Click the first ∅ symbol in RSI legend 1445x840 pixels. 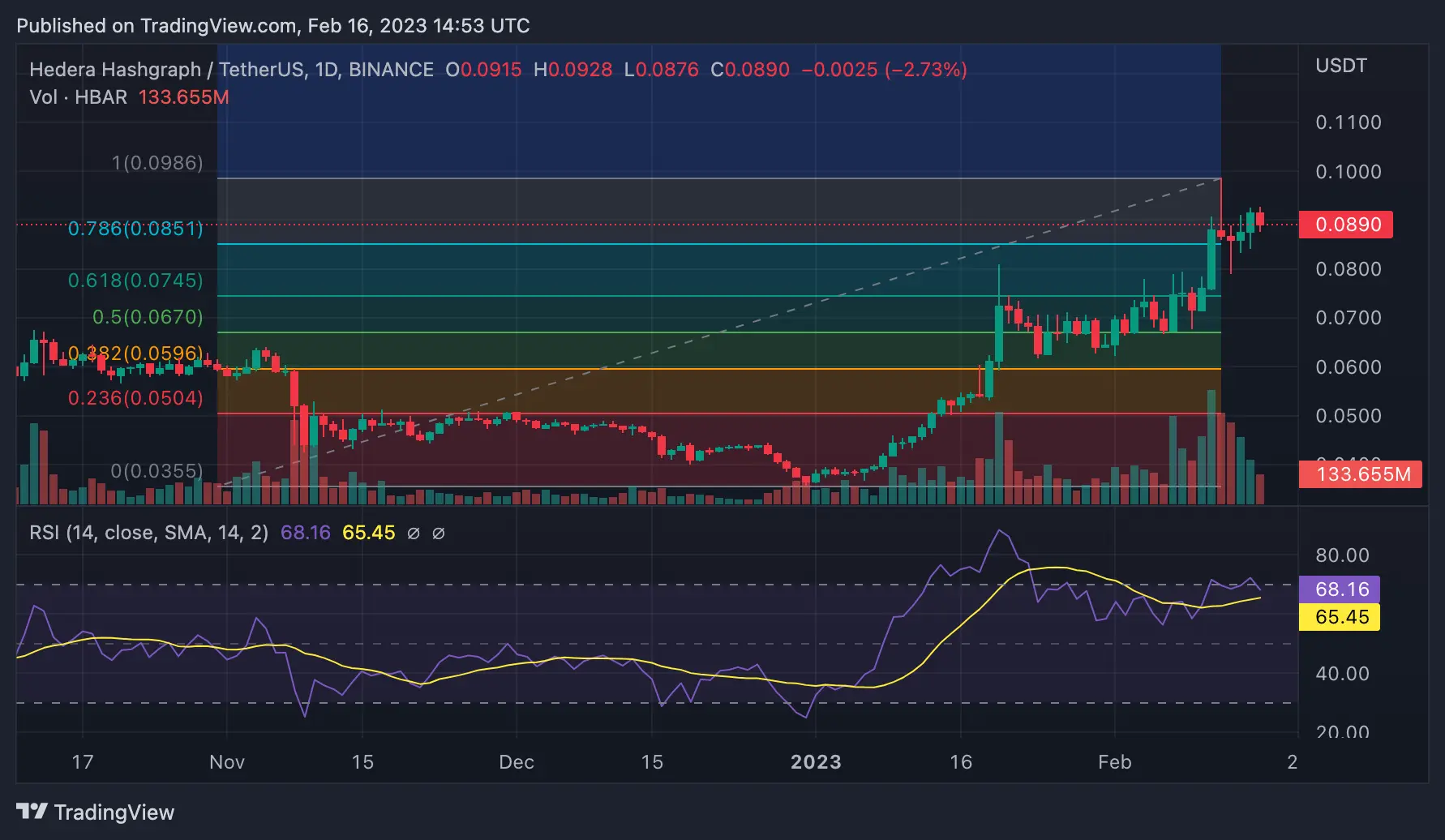coord(414,534)
